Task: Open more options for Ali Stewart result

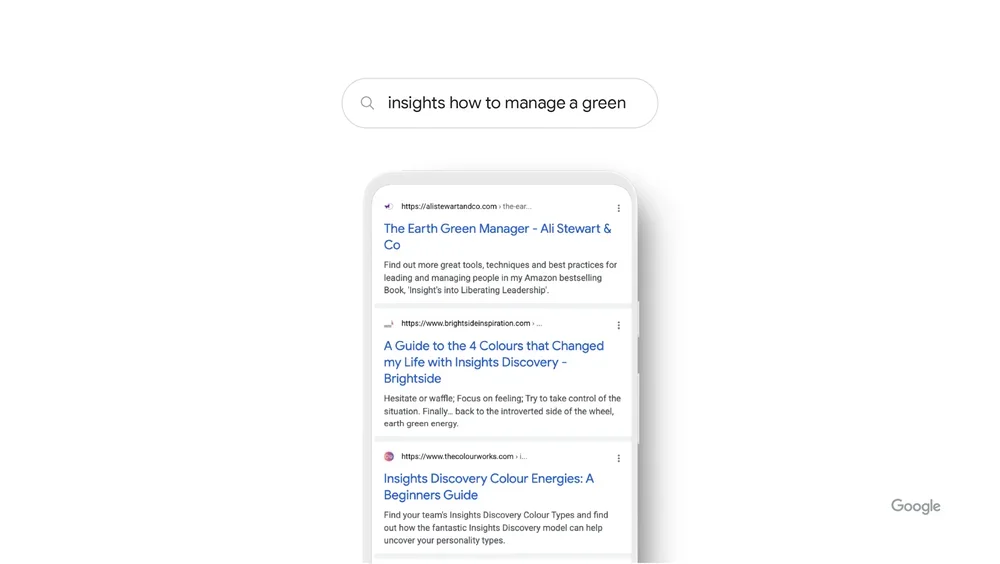Action: coord(618,208)
